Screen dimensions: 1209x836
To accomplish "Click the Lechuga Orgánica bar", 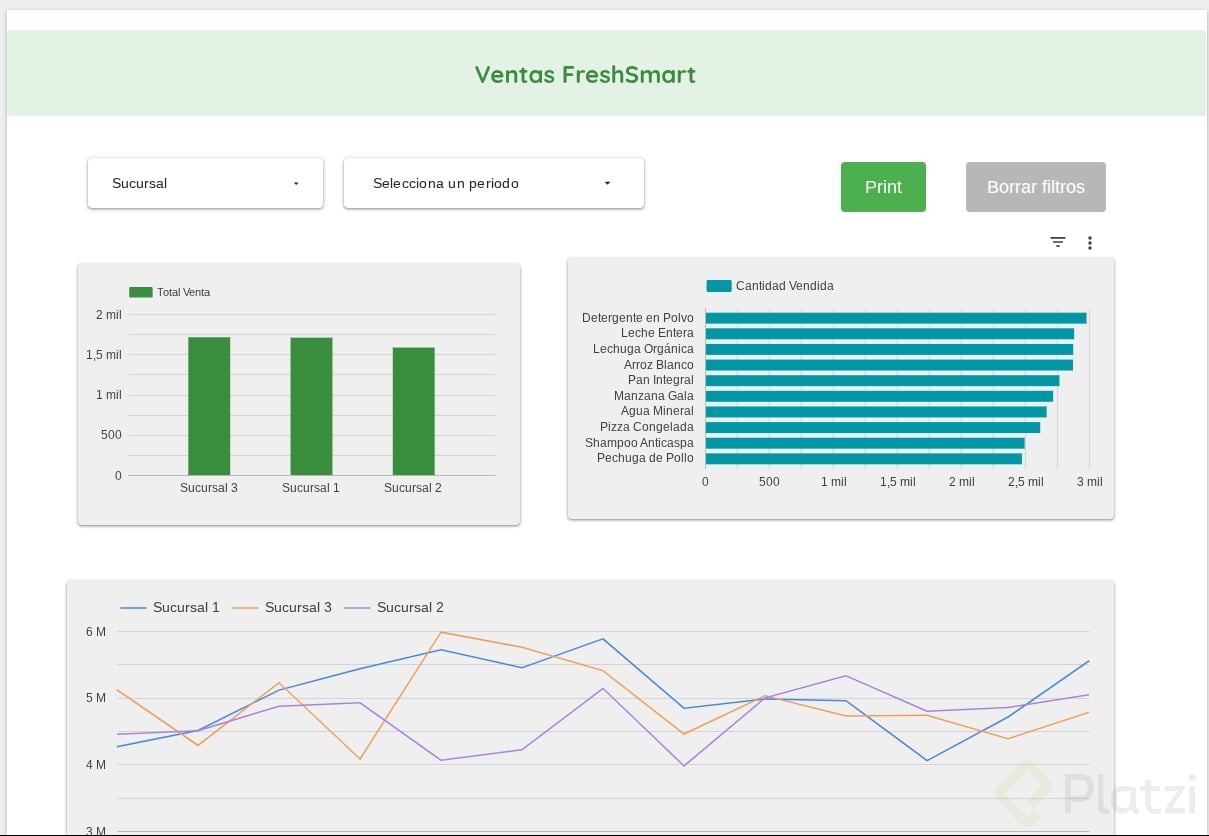I will [889, 349].
